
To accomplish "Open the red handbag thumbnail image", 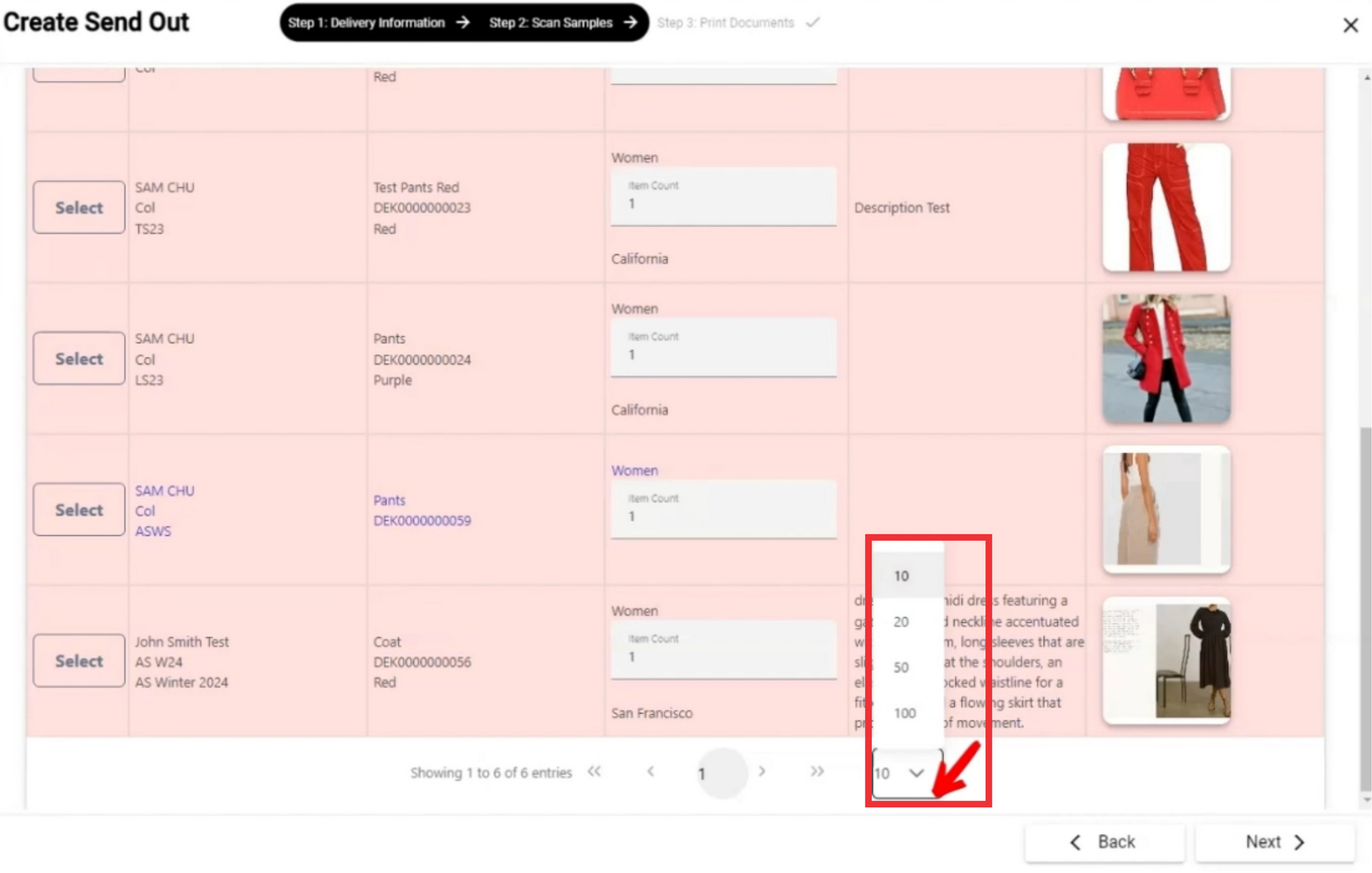I will point(1166,94).
